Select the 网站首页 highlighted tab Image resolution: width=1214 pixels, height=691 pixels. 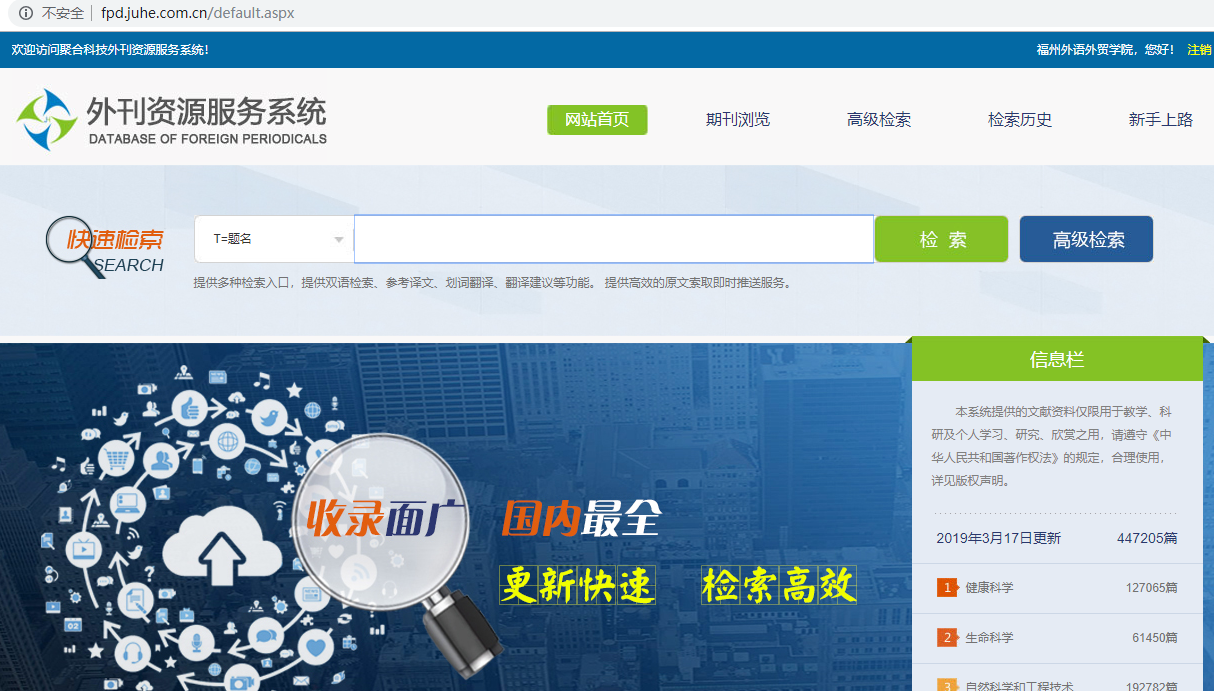click(597, 119)
